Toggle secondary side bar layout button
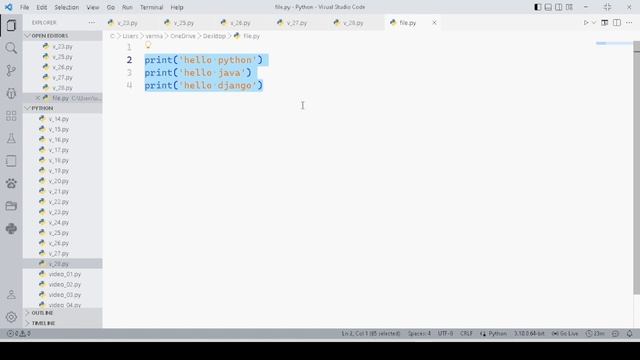The width and height of the screenshot is (640, 360). click(x=558, y=7)
